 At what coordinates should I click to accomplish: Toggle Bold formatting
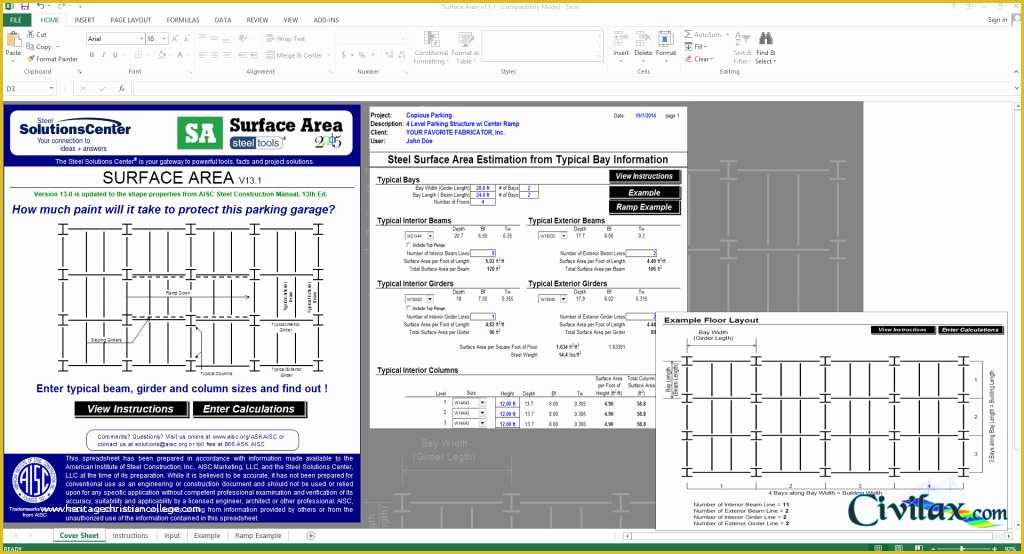pos(91,55)
